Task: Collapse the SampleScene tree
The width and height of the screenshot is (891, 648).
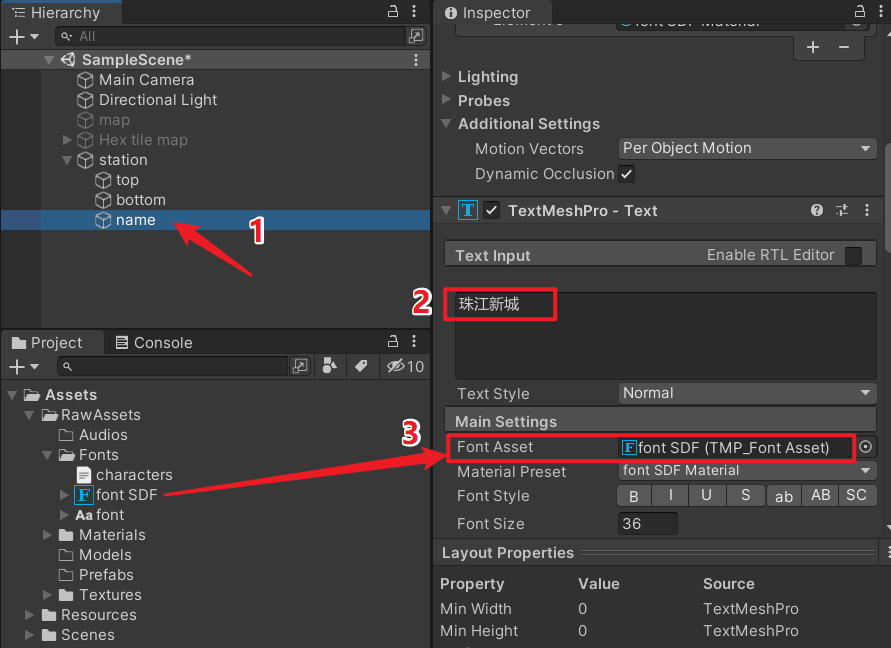Action: 49,60
